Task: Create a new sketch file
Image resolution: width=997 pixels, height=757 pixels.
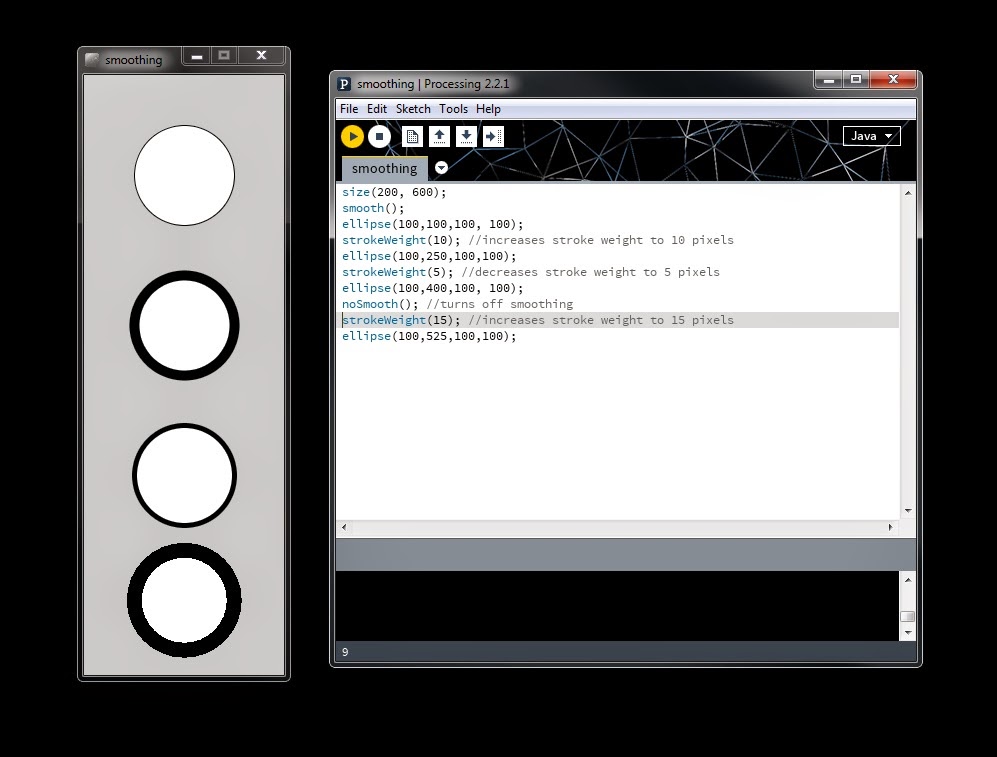Action: pyautogui.click(x=412, y=136)
